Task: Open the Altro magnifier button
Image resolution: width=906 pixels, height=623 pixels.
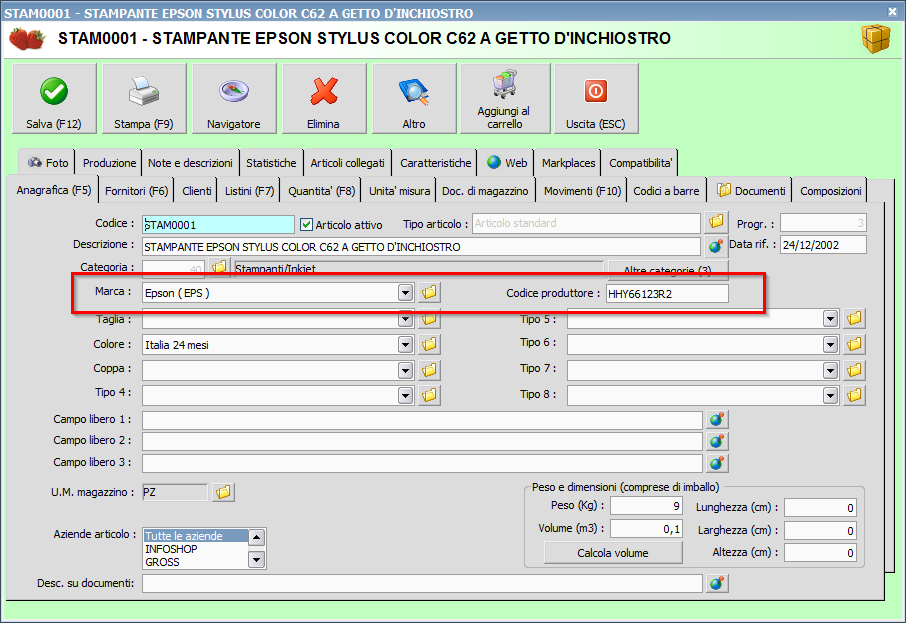Action: (x=414, y=99)
